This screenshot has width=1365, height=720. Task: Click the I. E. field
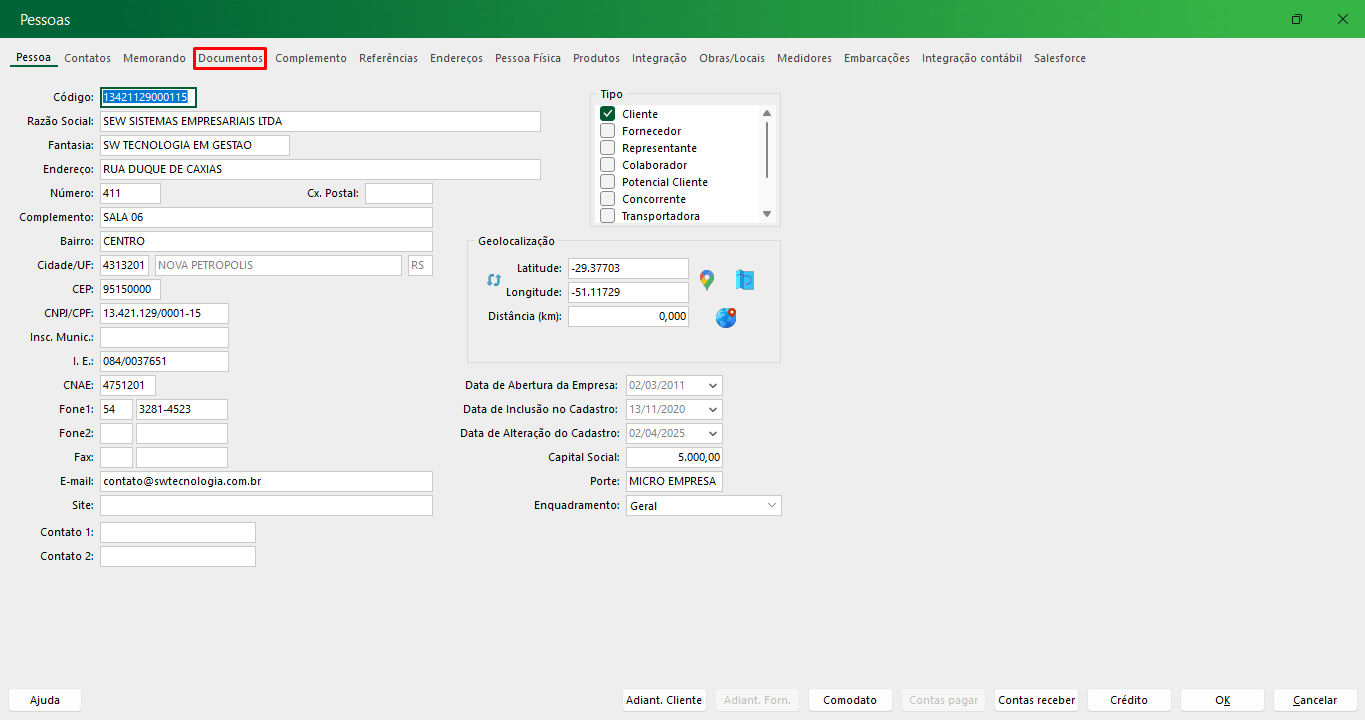point(164,361)
